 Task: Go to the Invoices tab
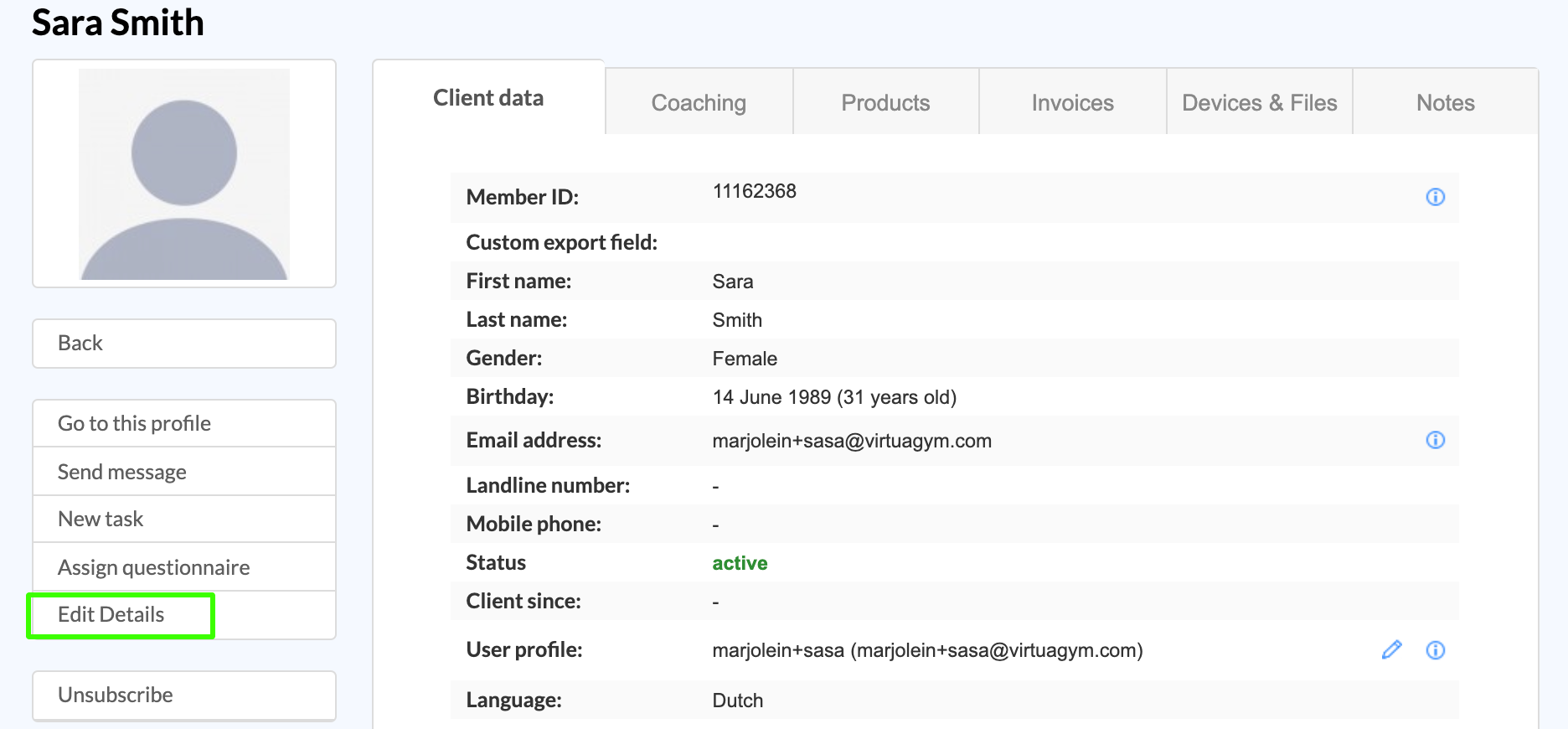(1072, 103)
